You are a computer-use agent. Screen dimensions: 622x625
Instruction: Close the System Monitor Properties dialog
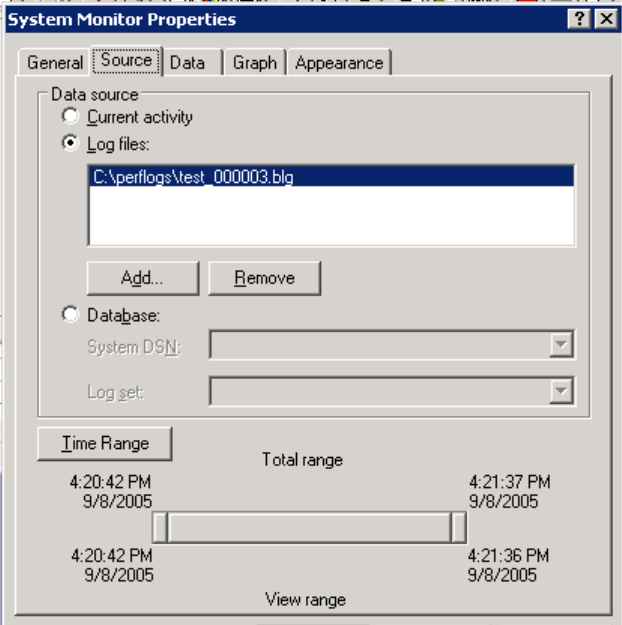point(606,19)
